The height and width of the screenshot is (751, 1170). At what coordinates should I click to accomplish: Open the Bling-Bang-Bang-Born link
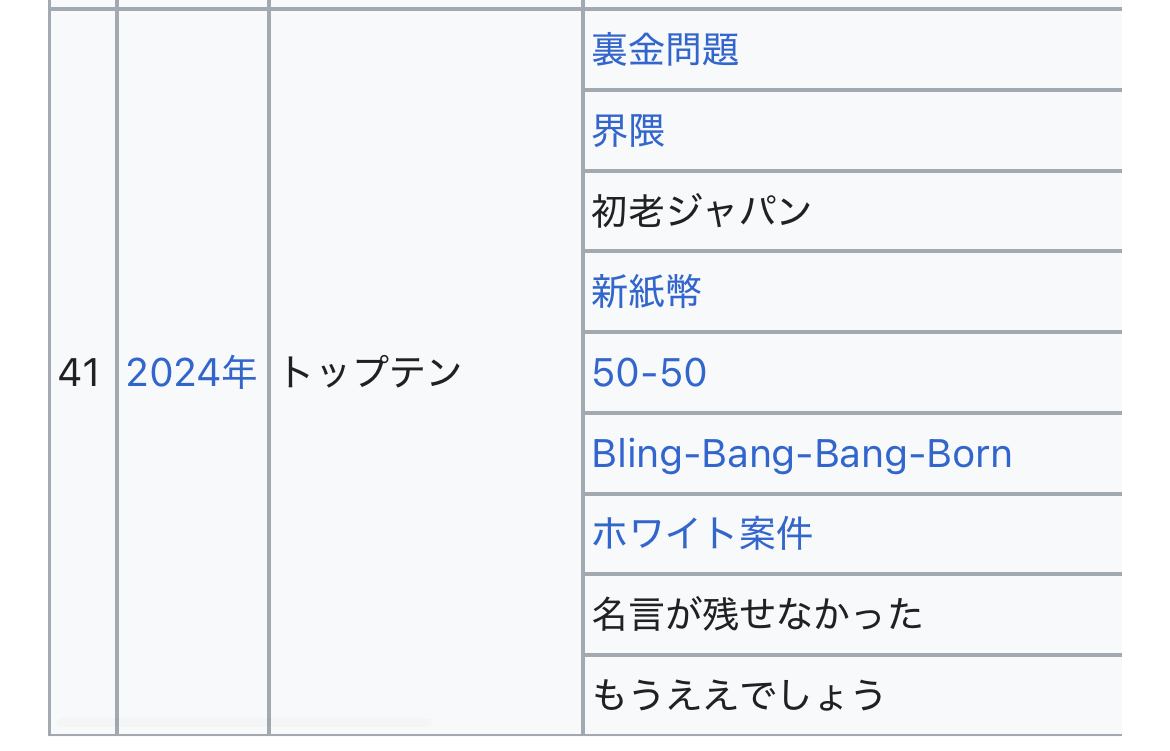pyautogui.click(x=801, y=454)
